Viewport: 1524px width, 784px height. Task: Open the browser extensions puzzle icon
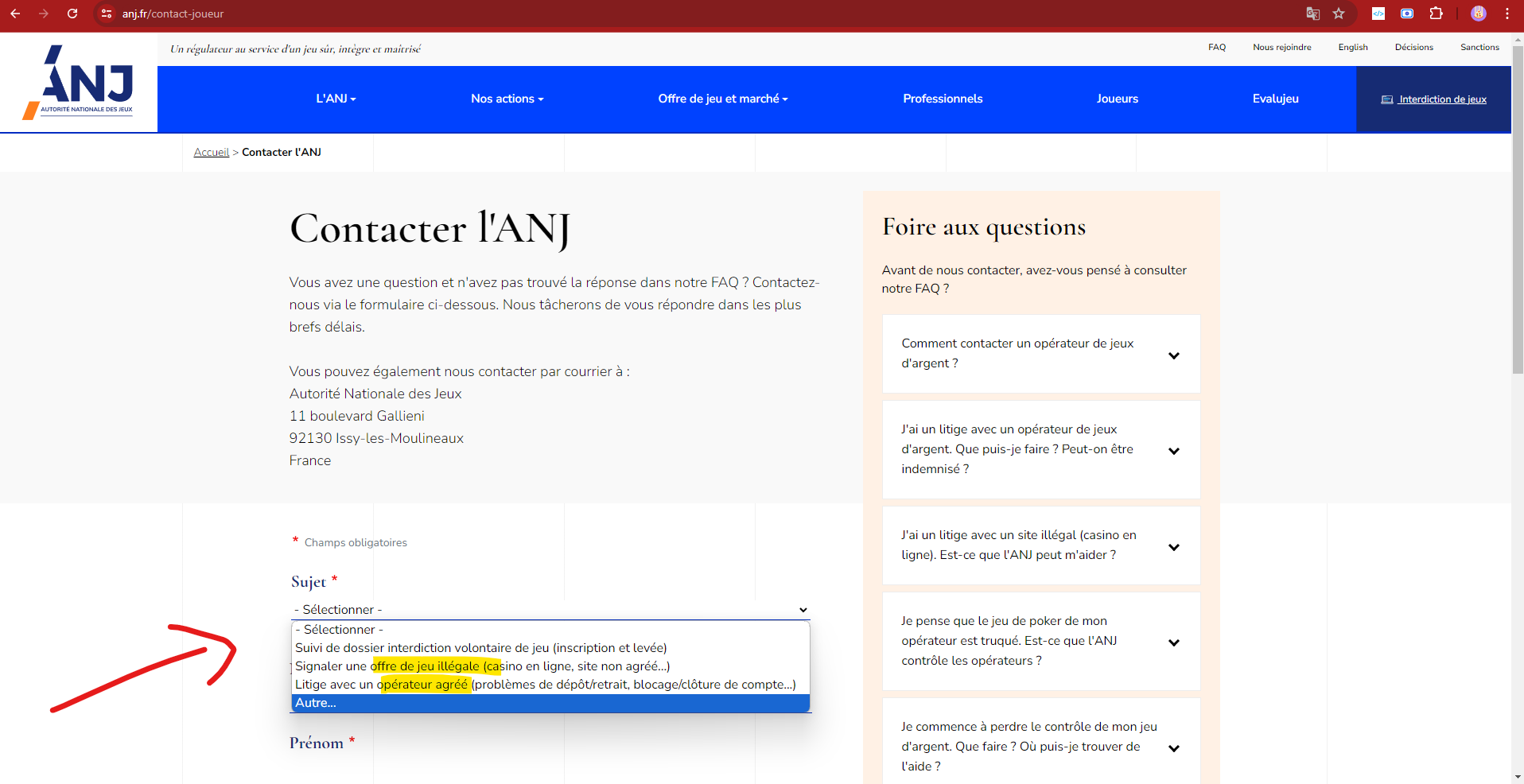(1436, 14)
